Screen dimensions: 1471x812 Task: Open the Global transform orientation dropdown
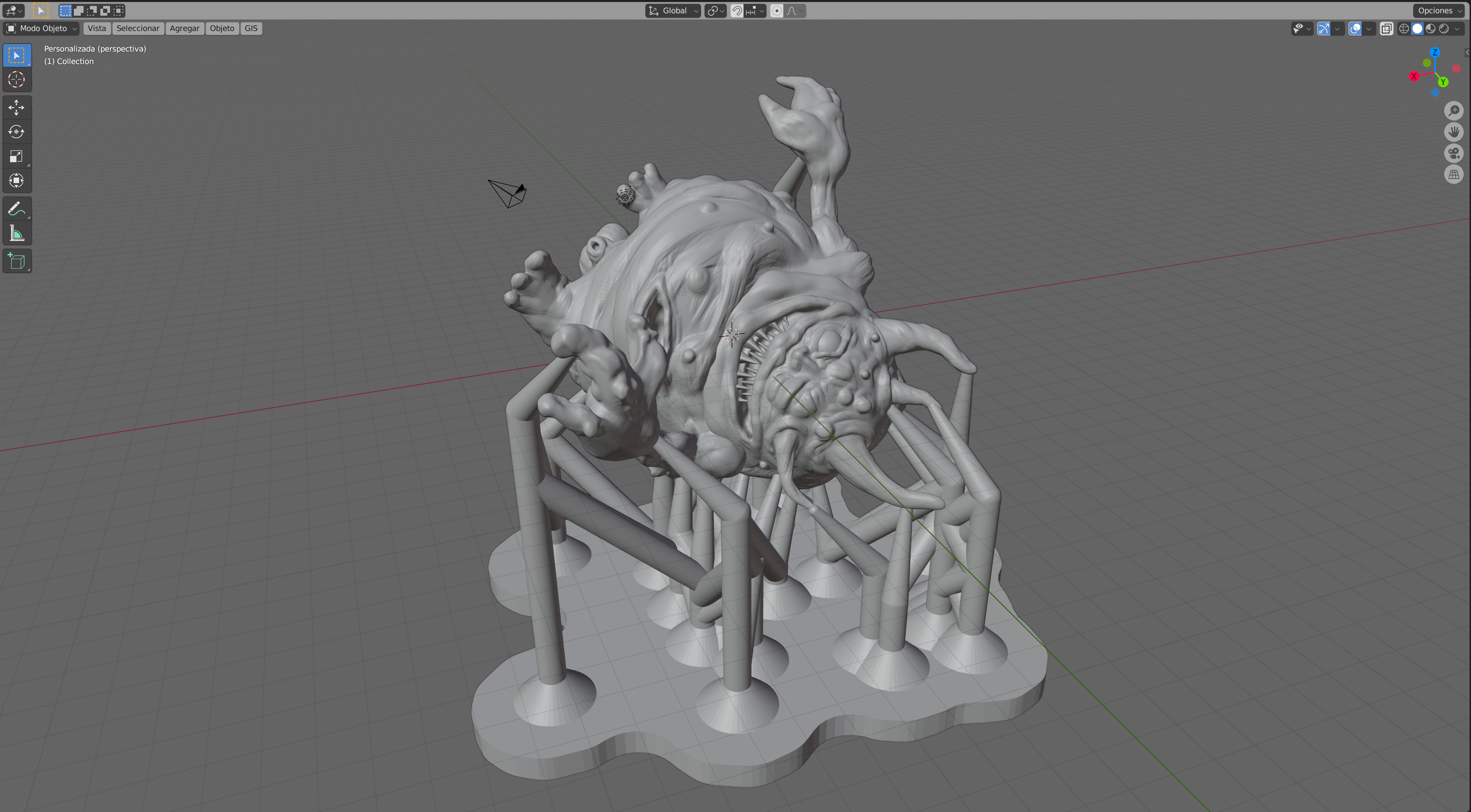point(673,10)
